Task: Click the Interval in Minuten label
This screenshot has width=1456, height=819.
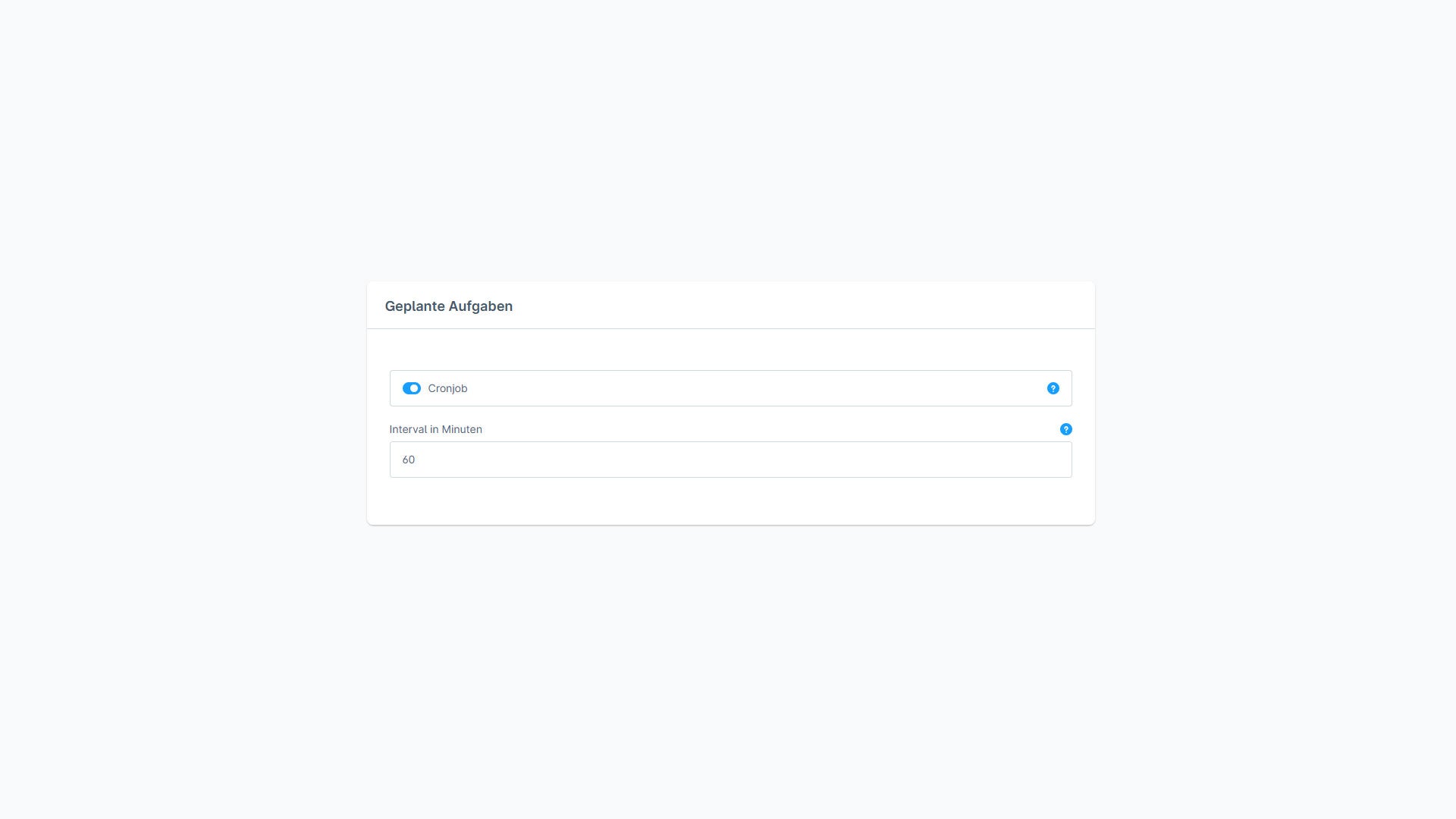Action: click(x=435, y=429)
